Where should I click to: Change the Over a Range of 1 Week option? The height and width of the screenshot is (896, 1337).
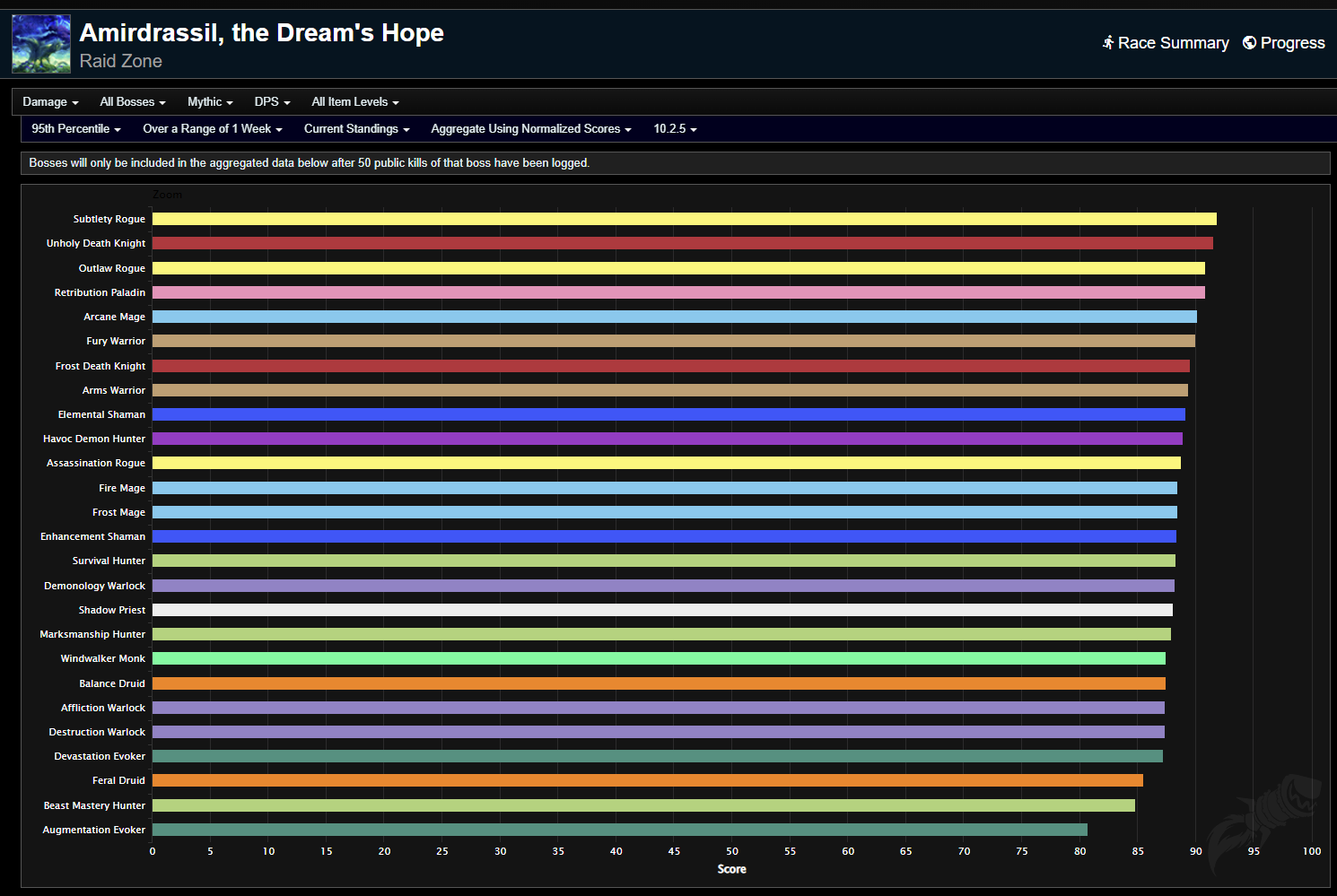212,129
